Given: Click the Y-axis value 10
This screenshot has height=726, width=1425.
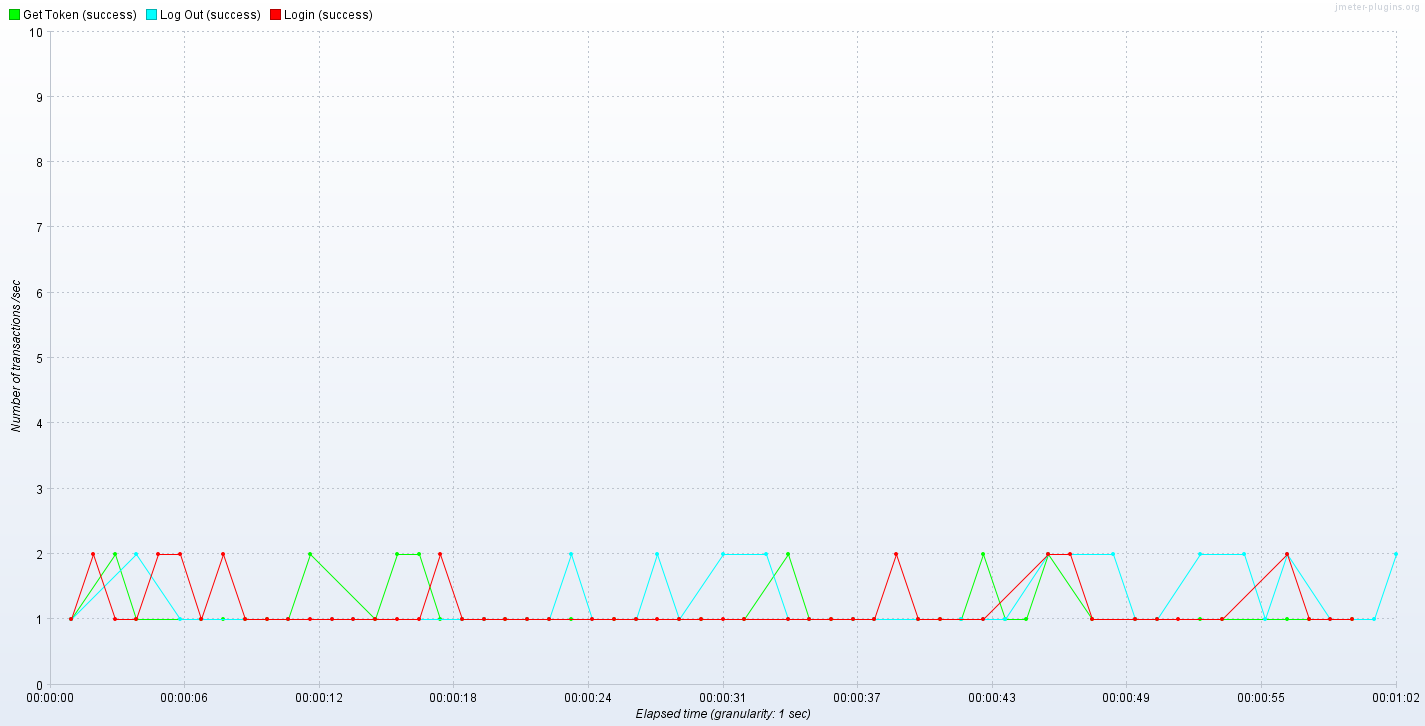Looking at the screenshot, I should [x=36, y=32].
